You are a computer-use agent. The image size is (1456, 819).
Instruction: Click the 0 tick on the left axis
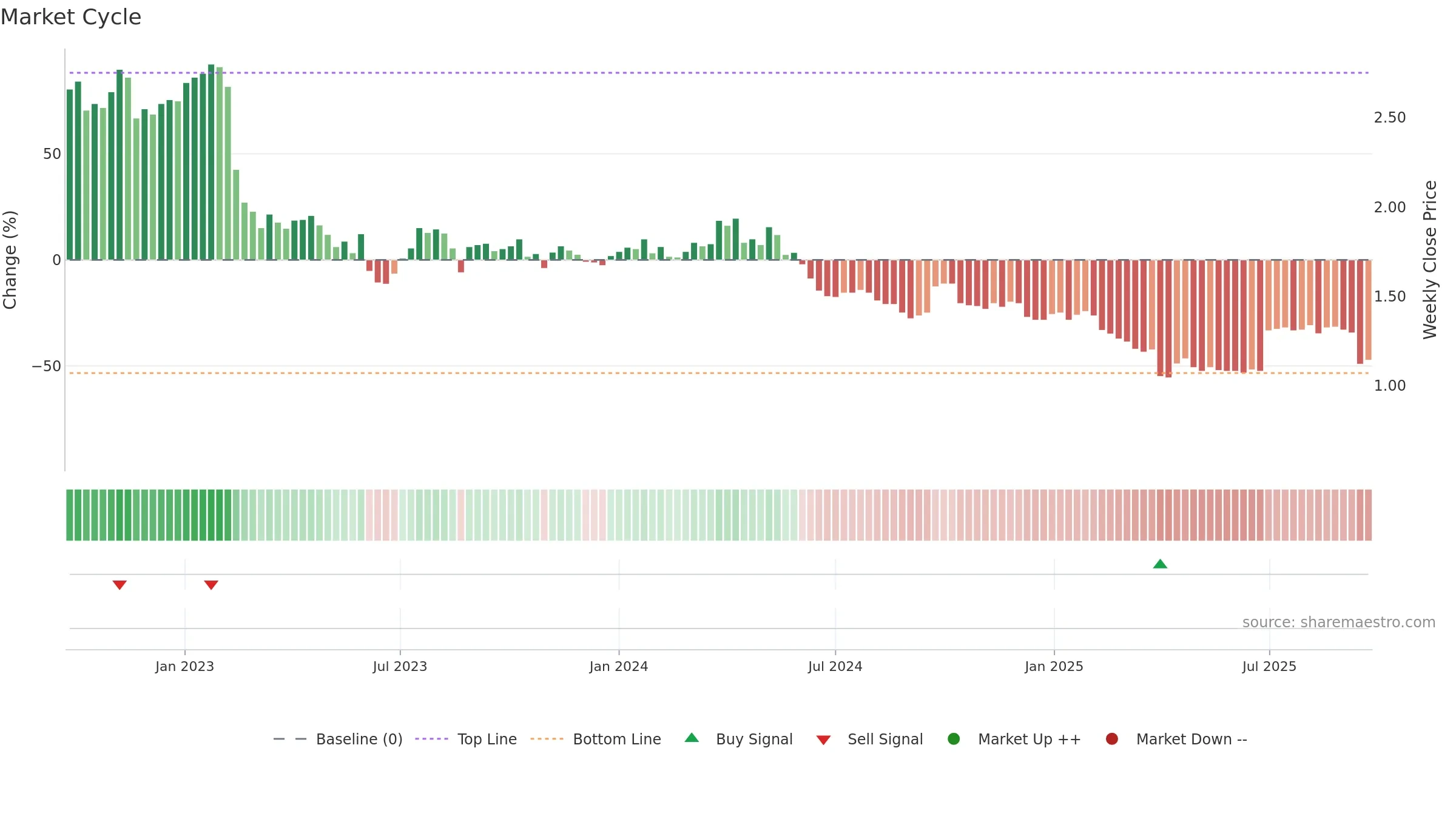pyautogui.click(x=57, y=260)
